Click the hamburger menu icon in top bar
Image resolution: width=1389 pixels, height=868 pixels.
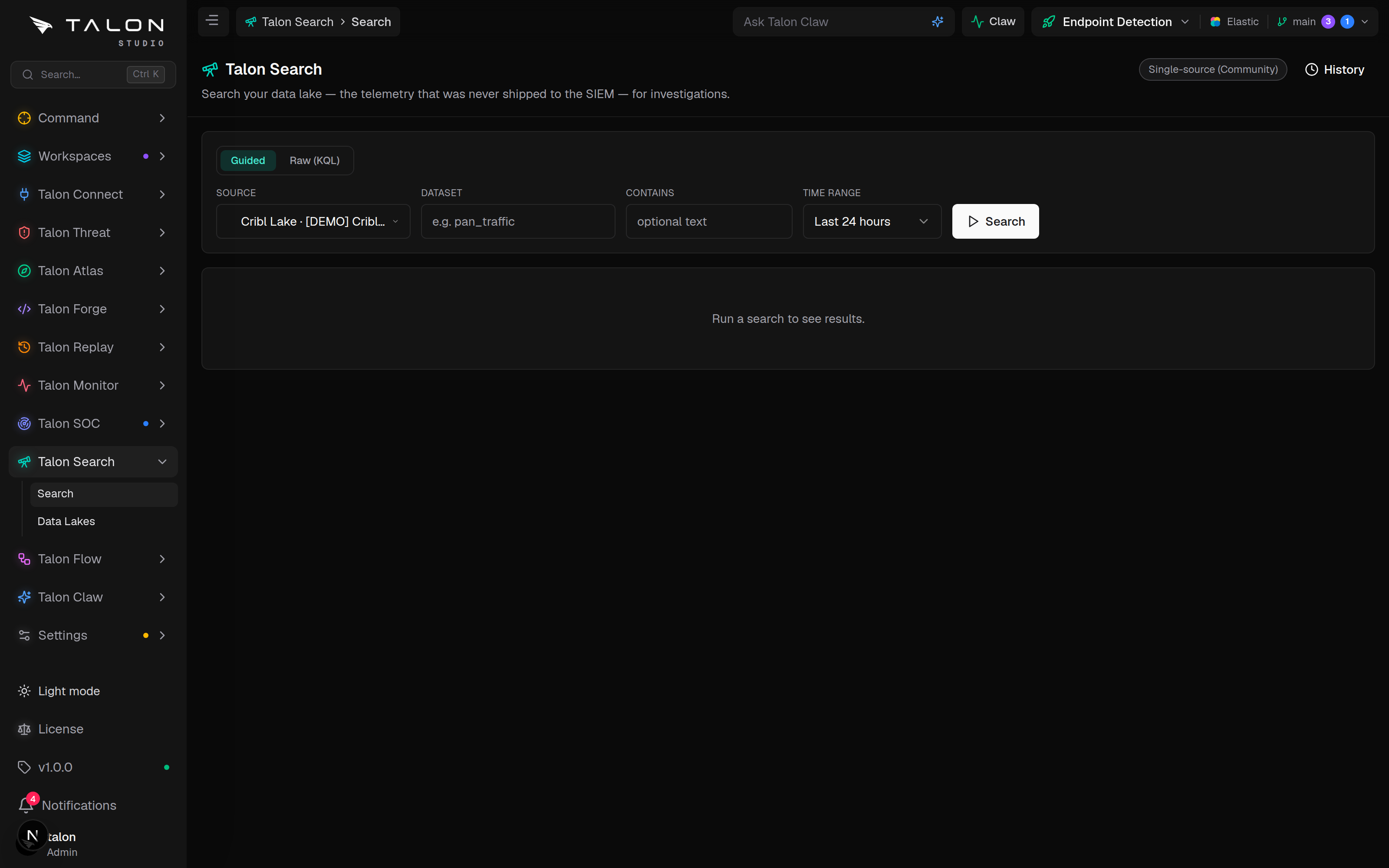point(212,21)
